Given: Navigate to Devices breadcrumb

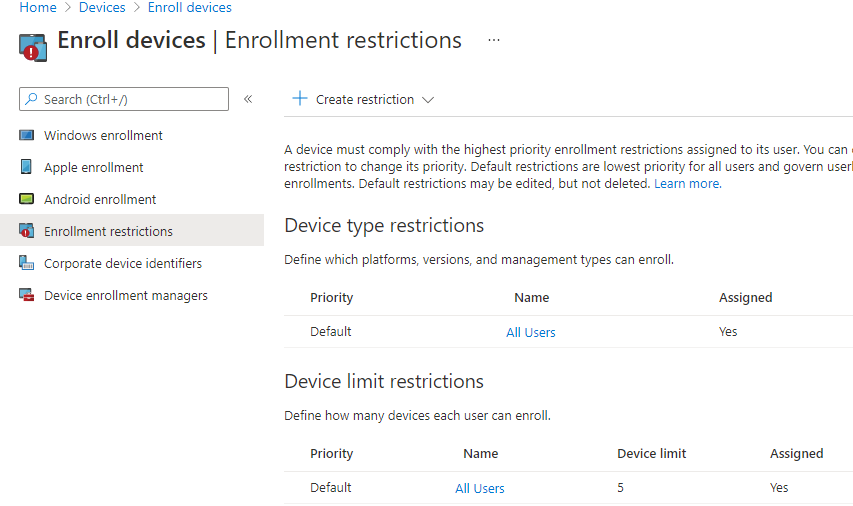Looking at the screenshot, I should pyautogui.click(x=102, y=8).
